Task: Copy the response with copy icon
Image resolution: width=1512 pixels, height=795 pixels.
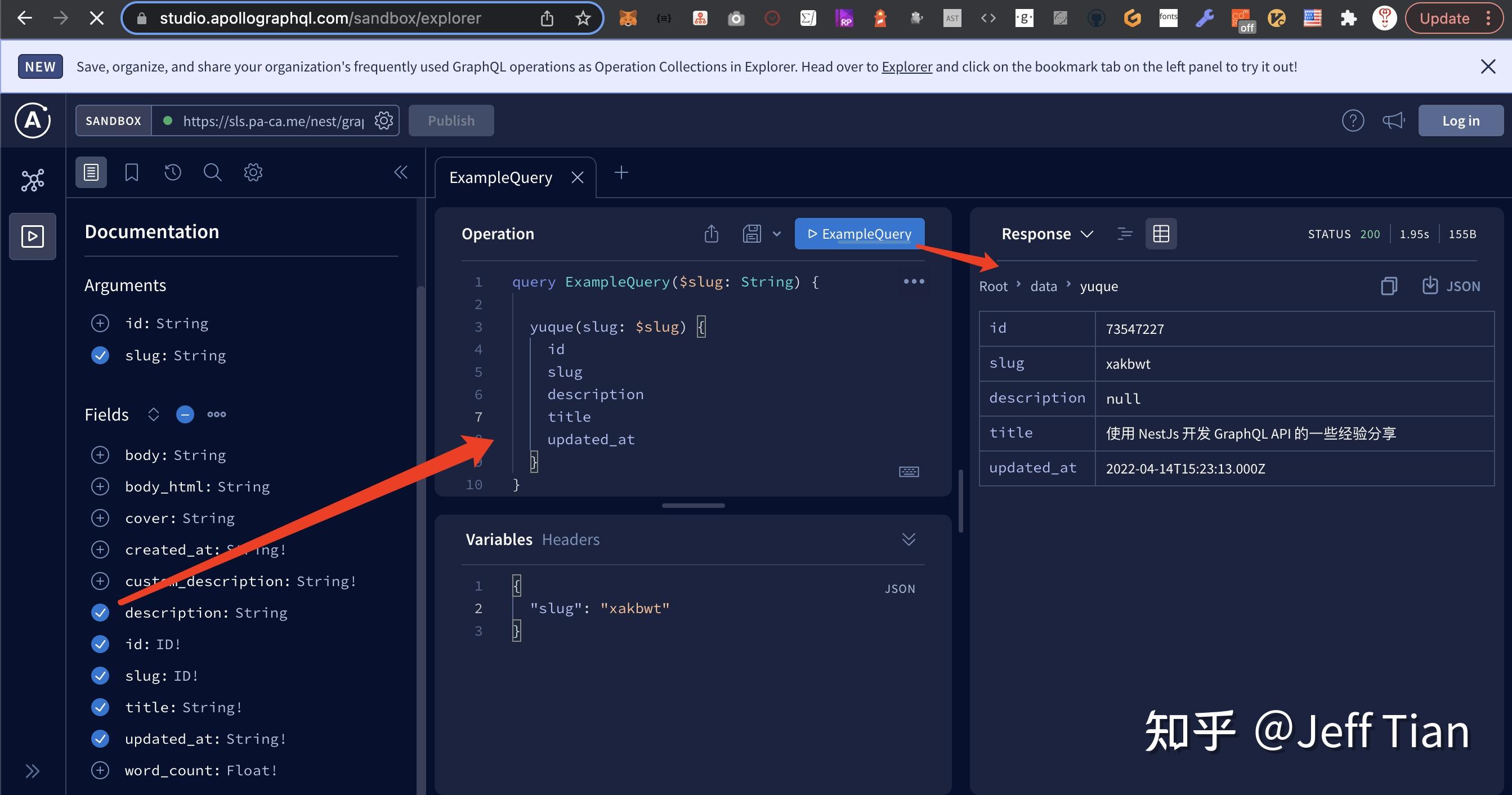Action: coord(1389,286)
